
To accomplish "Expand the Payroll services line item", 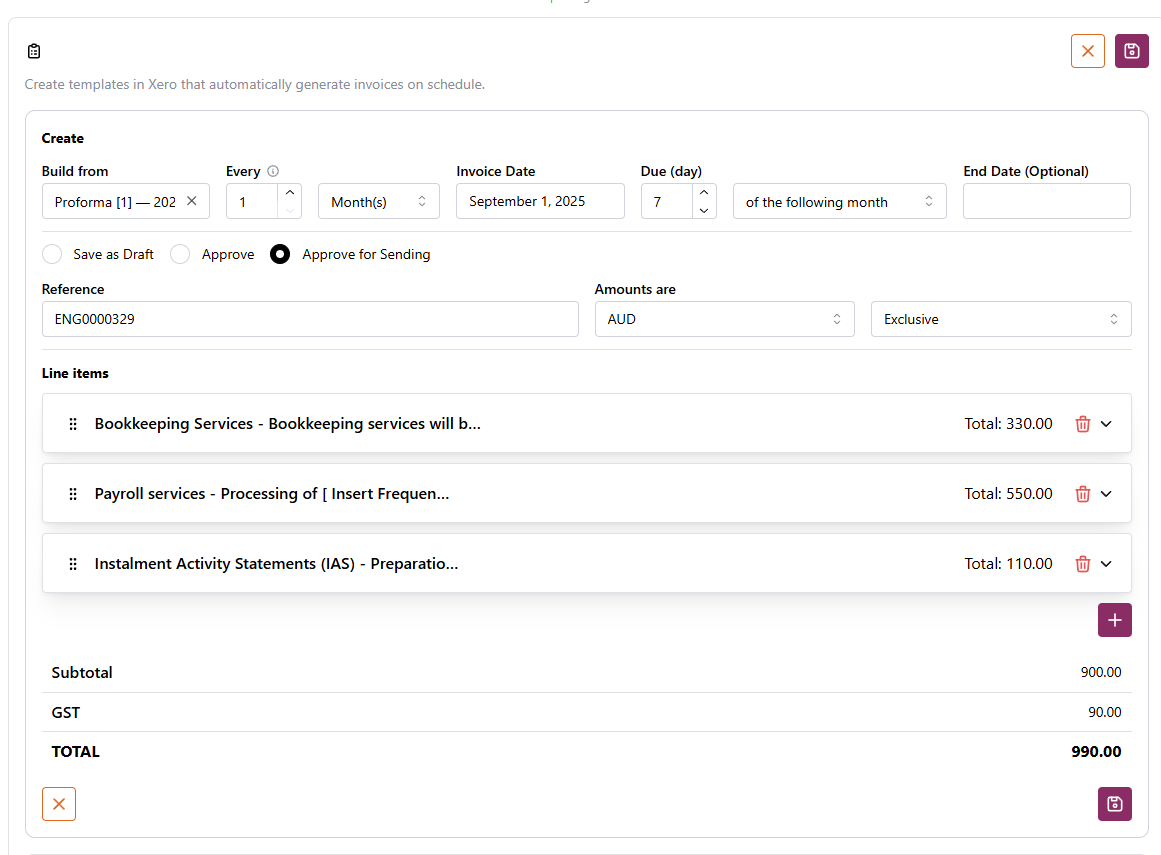I will pyautogui.click(x=1106, y=494).
